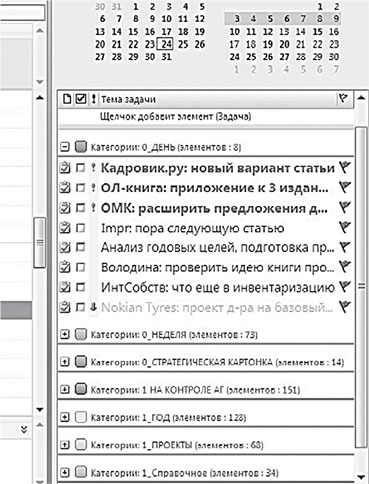369x484 pixels.
Task: Select date 24 in the left calendar
Action: click(166, 44)
